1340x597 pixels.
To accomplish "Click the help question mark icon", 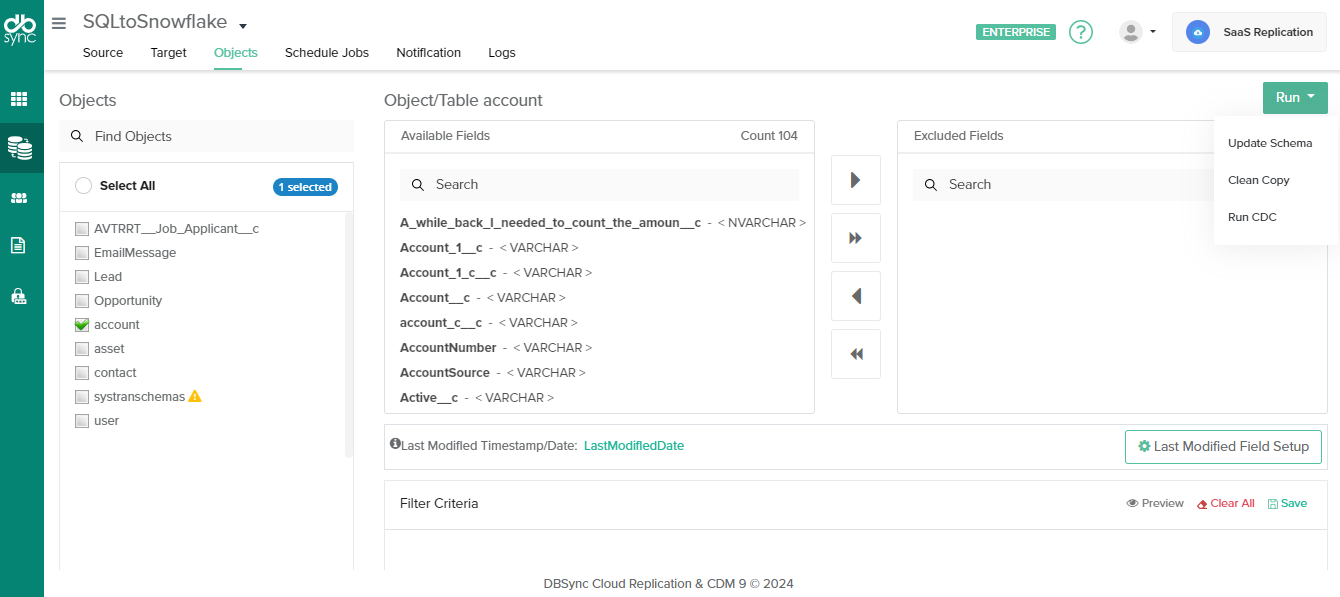I will tap(1081, 32).
